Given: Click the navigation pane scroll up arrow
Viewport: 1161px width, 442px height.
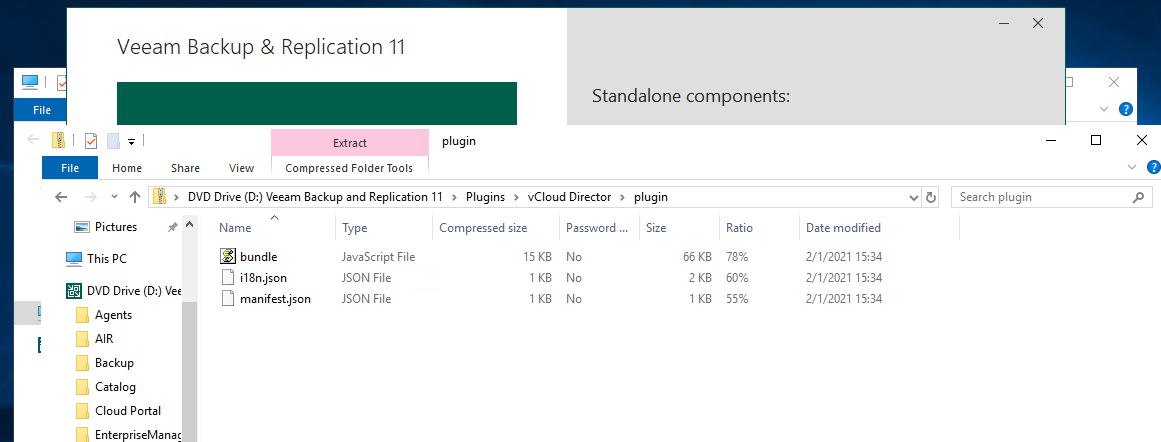Looking at the screenshot, I should (x=189, y=224).
